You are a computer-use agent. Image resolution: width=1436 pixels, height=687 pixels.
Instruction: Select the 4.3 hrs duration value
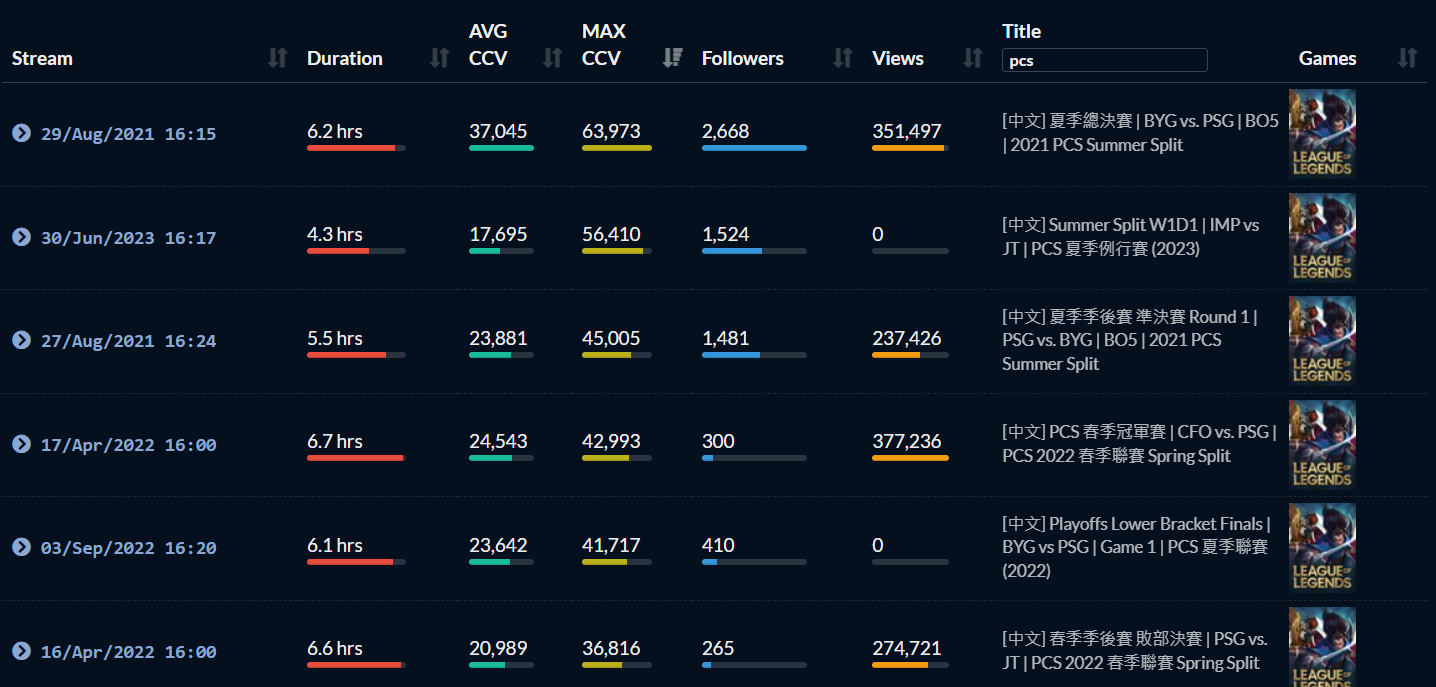click(335, 234)
